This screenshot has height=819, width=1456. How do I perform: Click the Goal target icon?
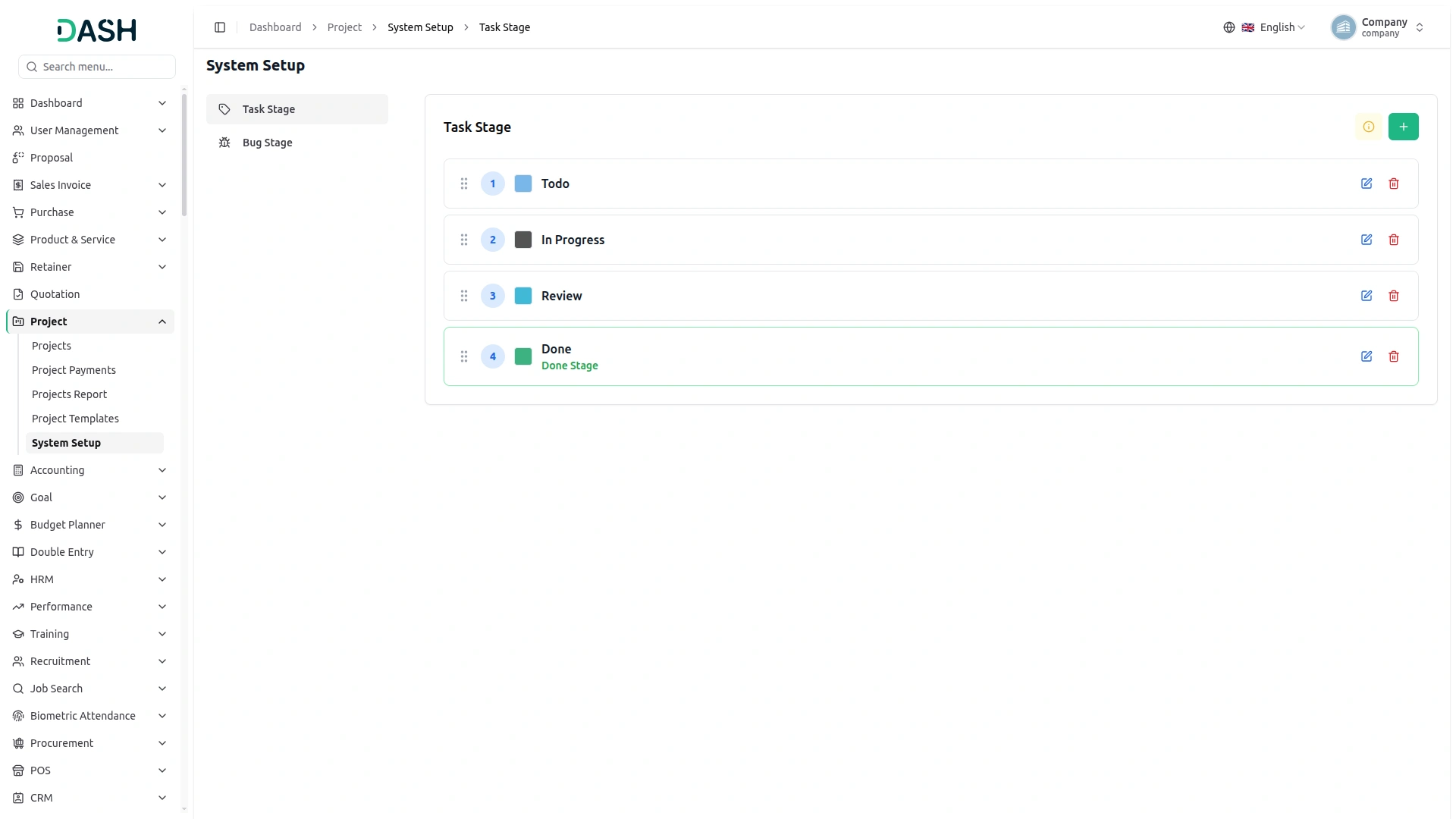18,497
